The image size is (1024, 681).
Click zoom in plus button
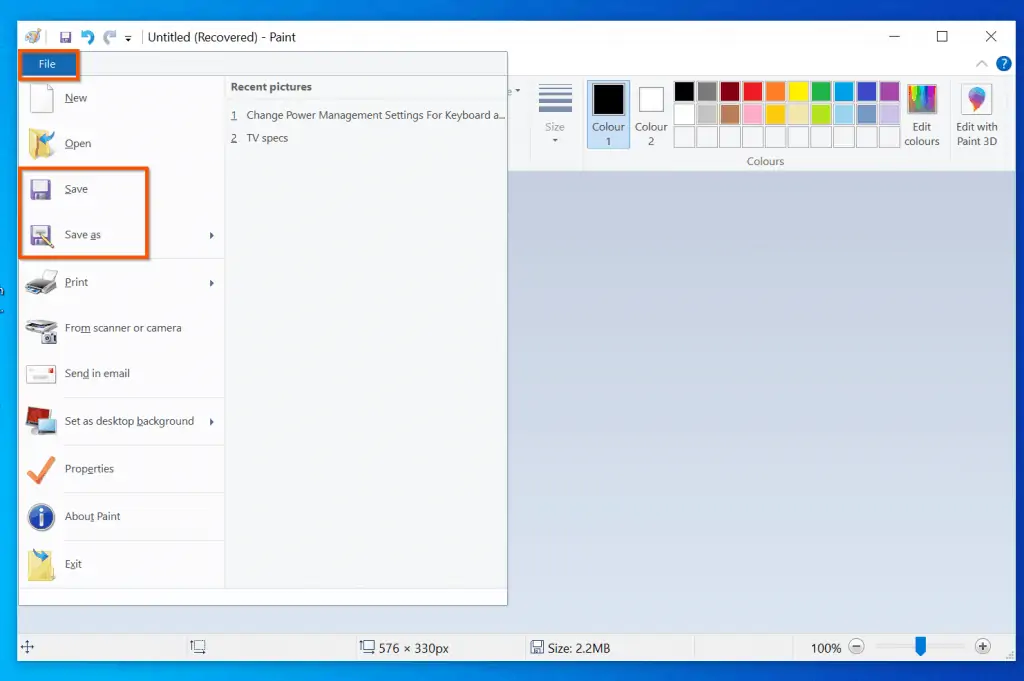coord(983,647)
